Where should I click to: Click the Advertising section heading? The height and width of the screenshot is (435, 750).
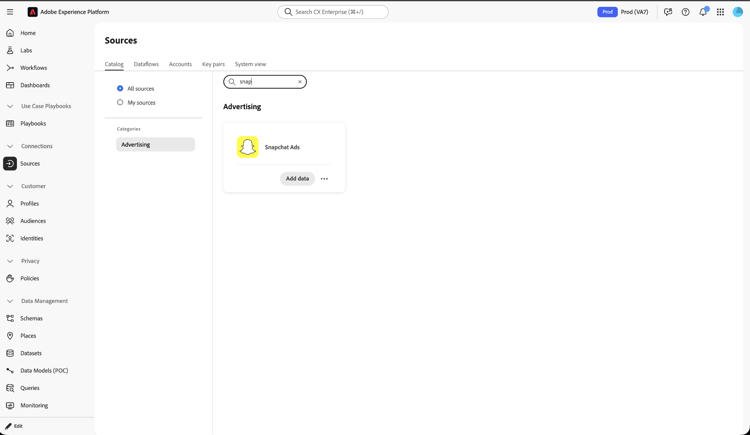242,107
